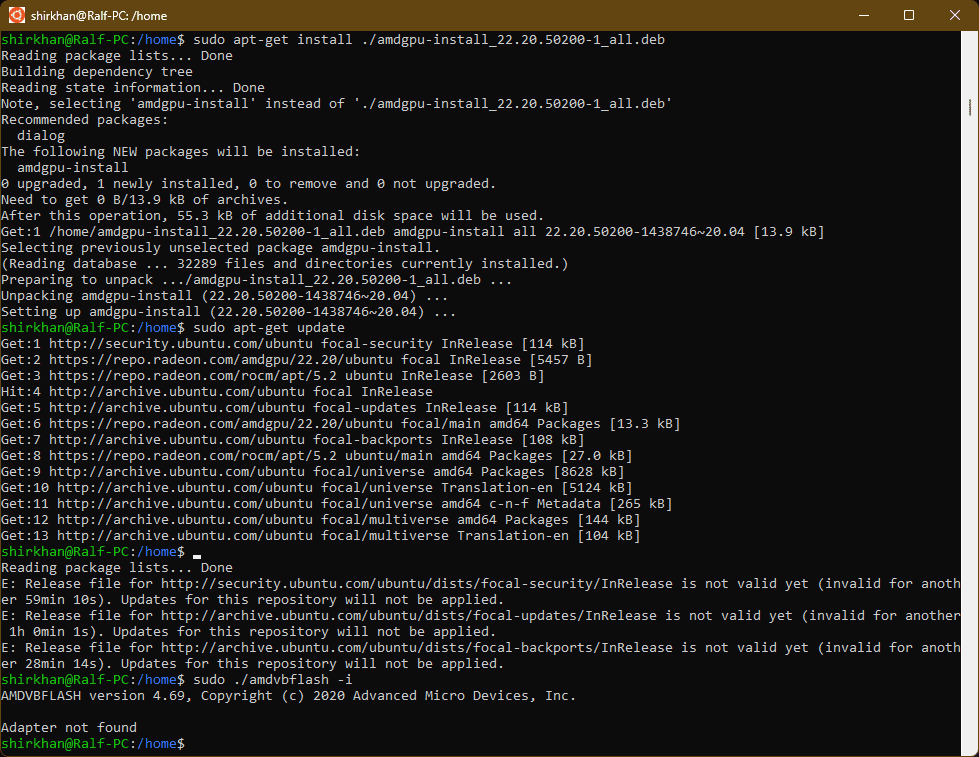Screen dimensions: 979x757
Task: Click the 'Adapter not found' message
Action: pyautogui.click(x=69, y=728)
